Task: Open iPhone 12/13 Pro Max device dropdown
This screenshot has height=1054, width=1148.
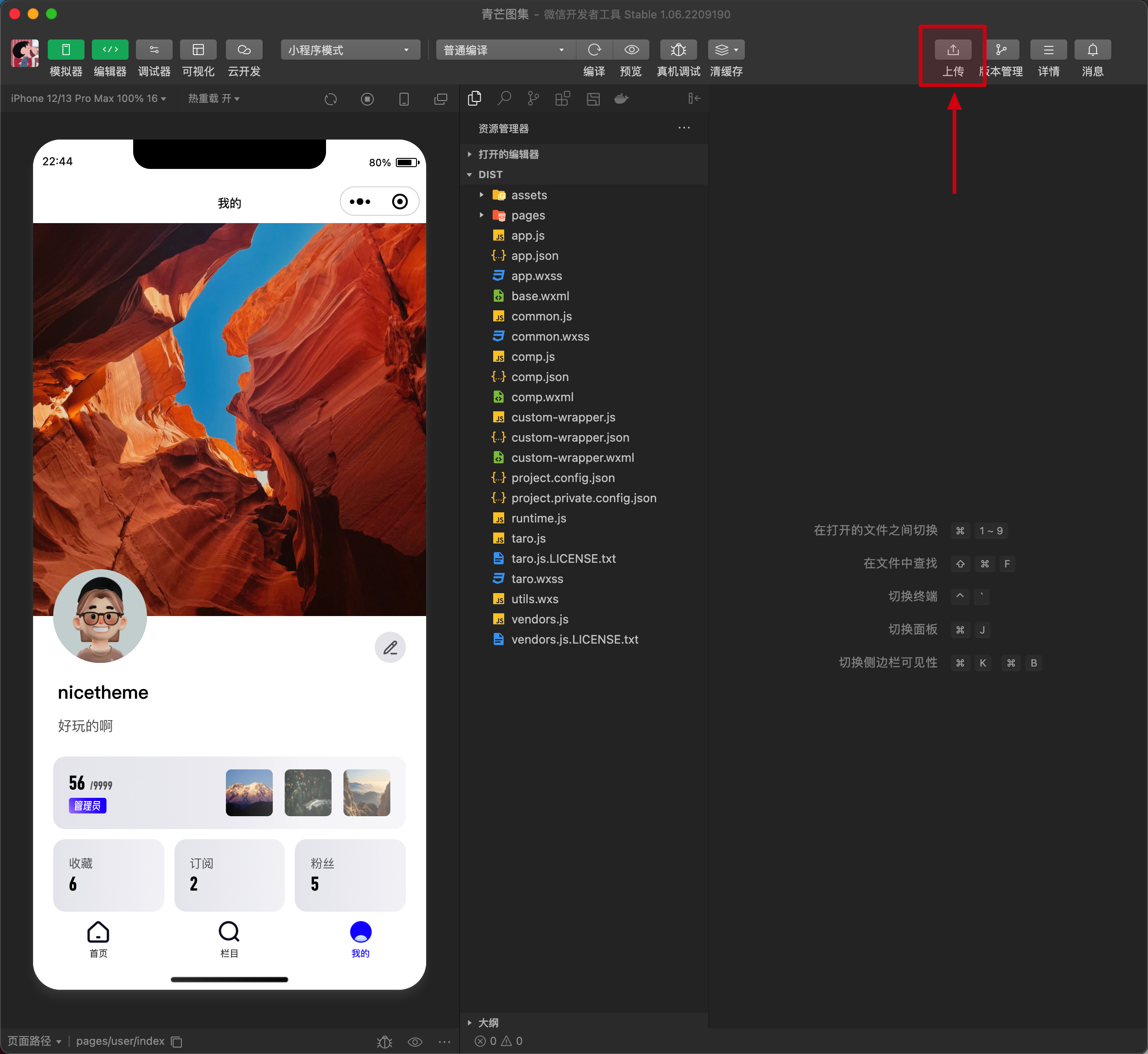Action: [x=89, y=99]
